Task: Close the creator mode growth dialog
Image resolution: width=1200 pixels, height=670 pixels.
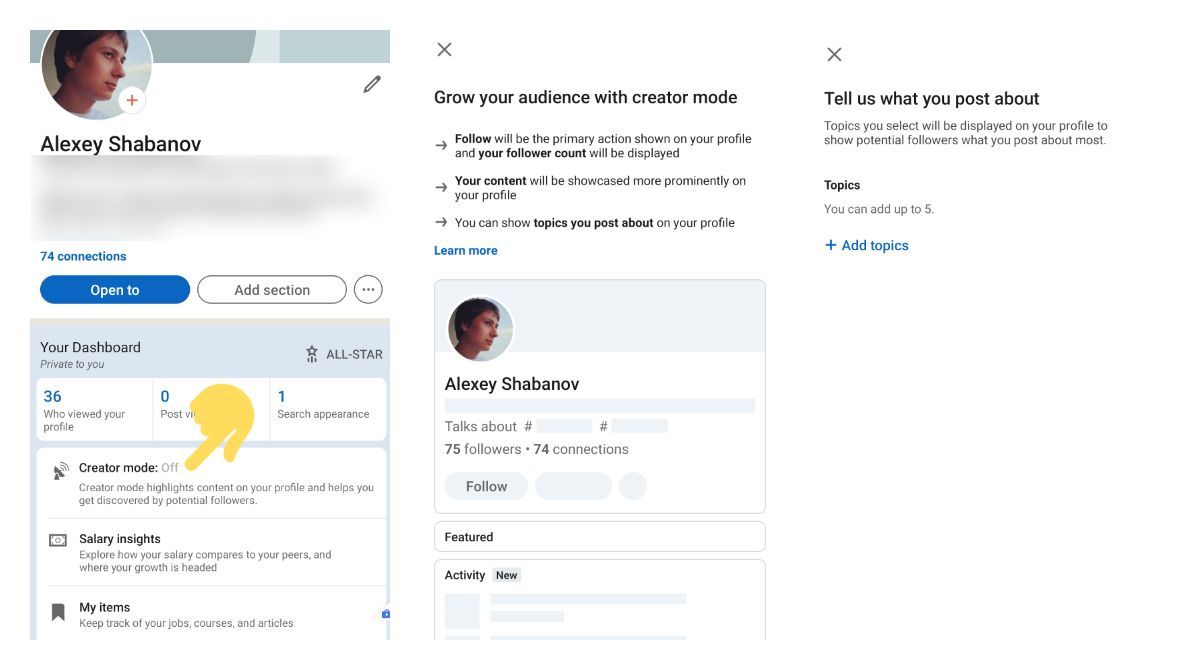Action: tap(444, 48)
